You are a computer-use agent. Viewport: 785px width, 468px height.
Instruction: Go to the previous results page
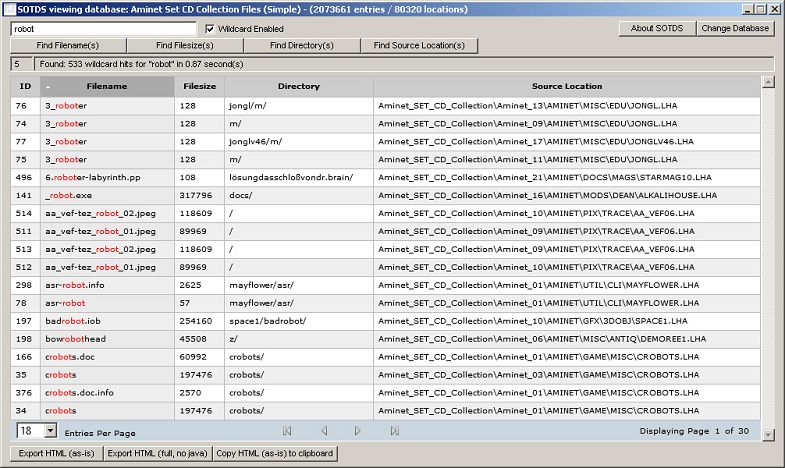tap(323, 431)
